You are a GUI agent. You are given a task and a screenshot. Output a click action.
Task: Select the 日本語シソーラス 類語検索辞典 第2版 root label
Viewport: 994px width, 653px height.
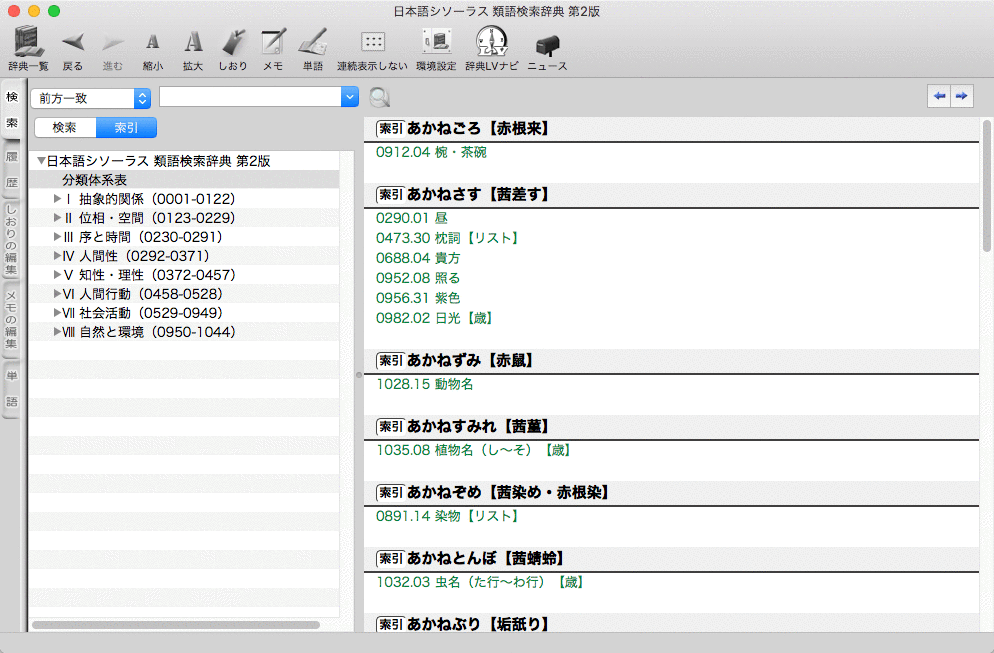click(x=158, y=161)
